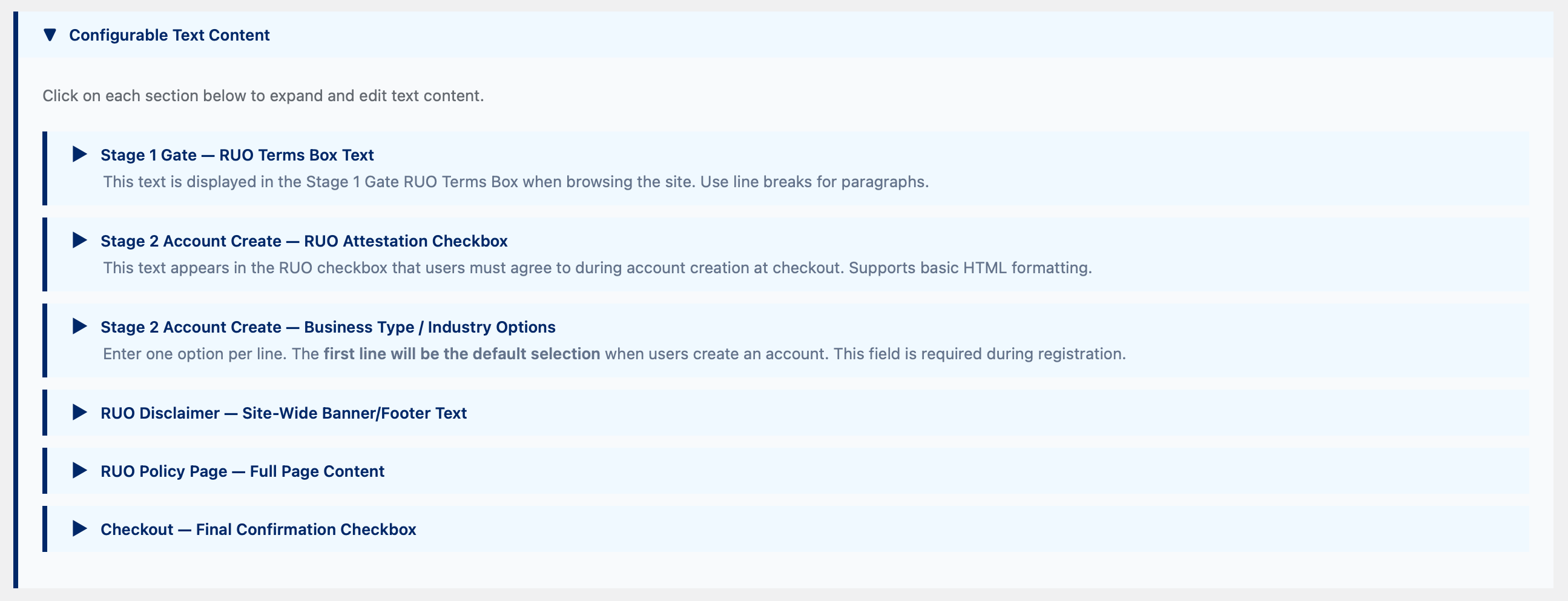Open RUO Policy Page — Full Page Content
Screen dimensions: 1568x601
pyautogui.click(x=242, y=471)
